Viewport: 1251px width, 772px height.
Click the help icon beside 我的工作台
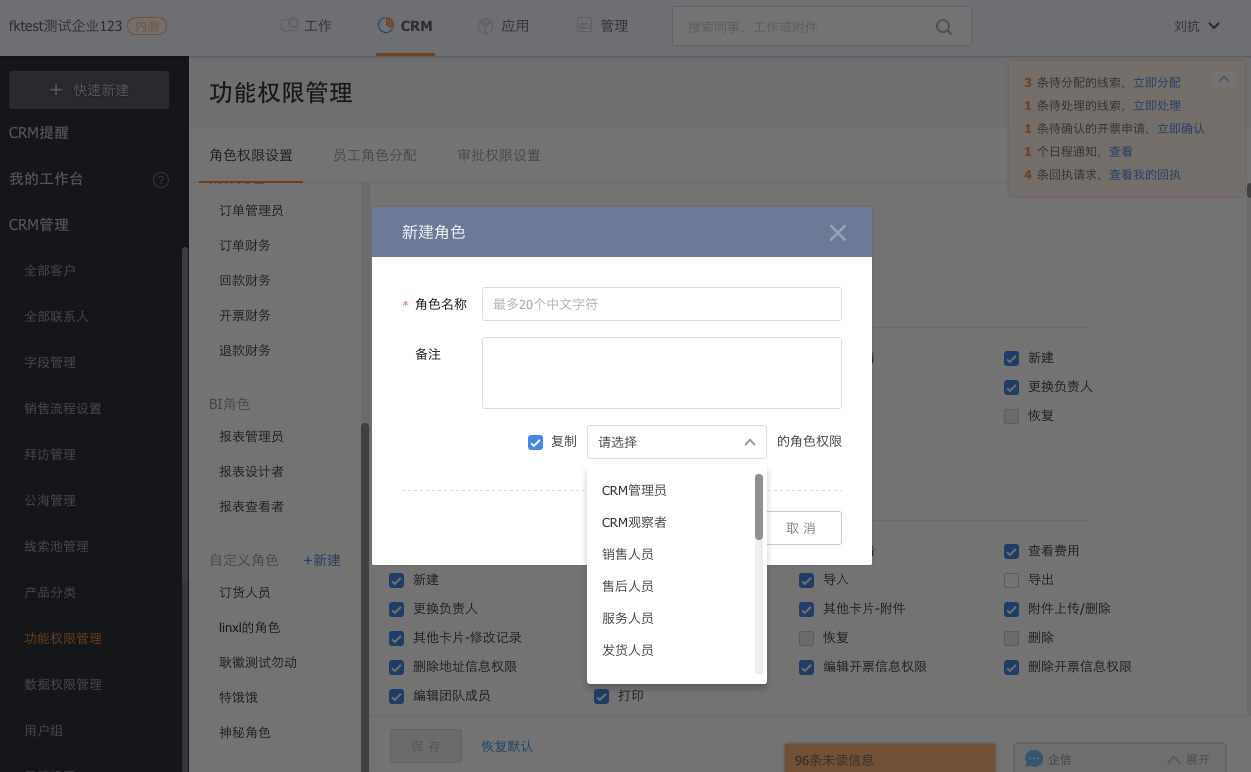(160, 180)
